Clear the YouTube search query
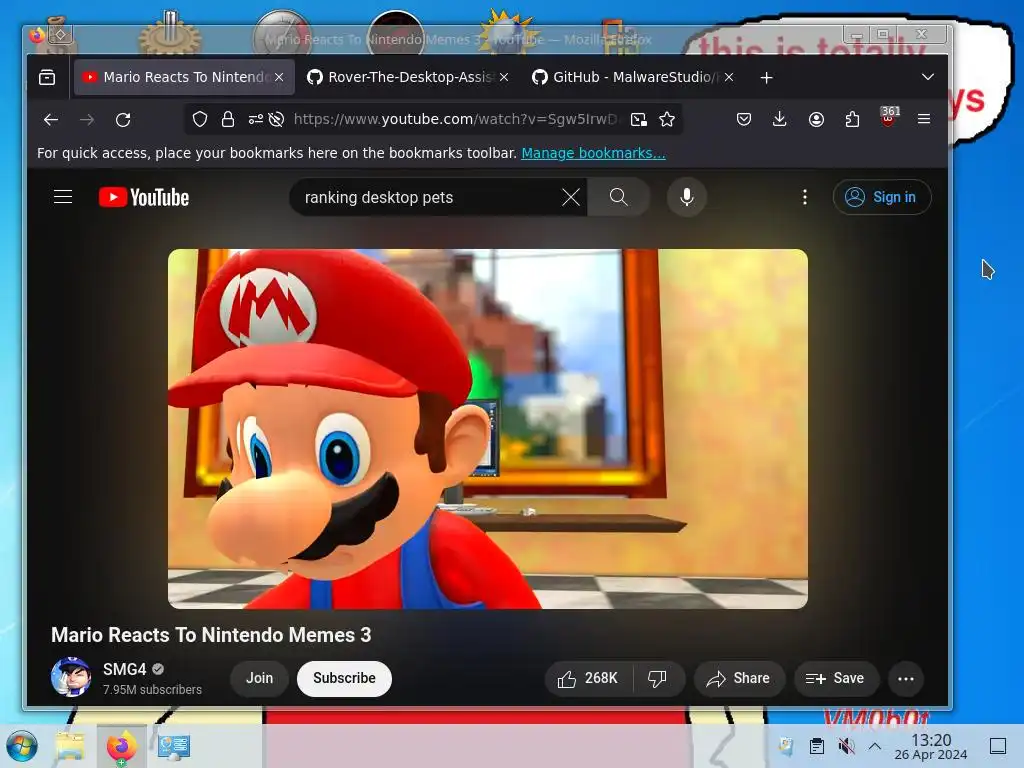 tap(571, 197)
